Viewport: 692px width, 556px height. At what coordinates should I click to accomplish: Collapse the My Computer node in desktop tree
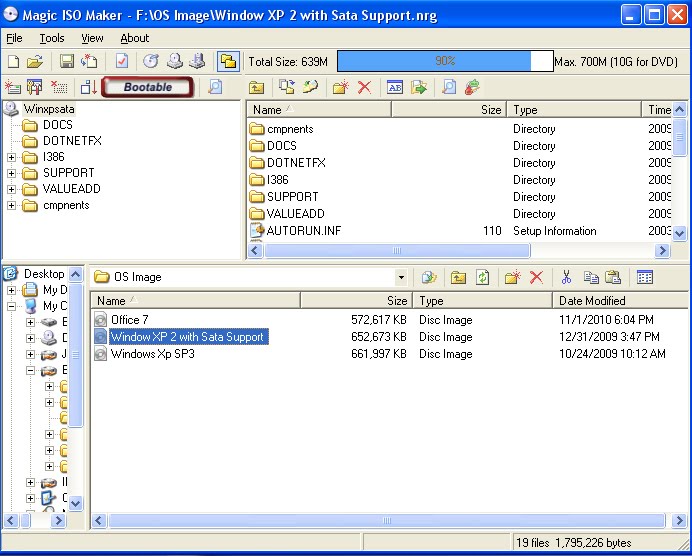[x=11, y=306]
